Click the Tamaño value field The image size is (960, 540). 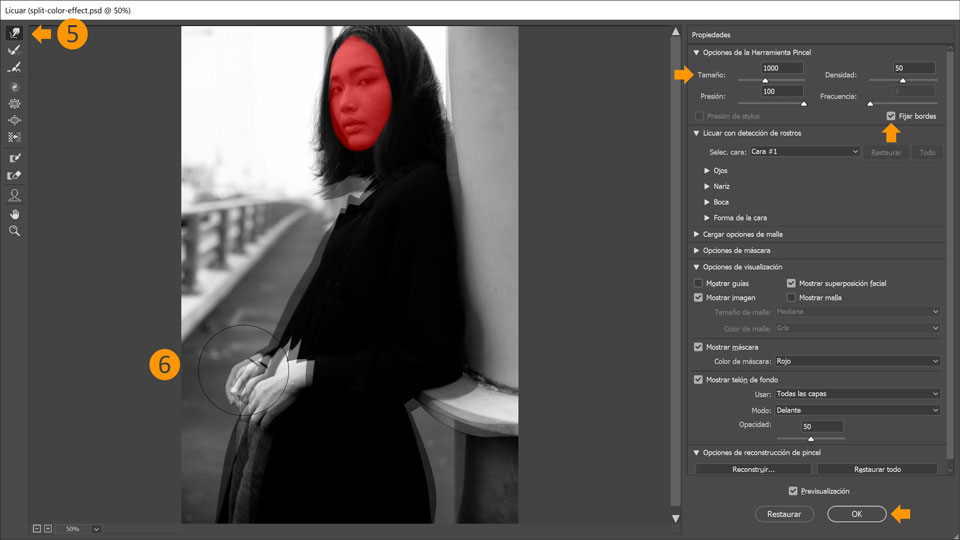point(782,68)
